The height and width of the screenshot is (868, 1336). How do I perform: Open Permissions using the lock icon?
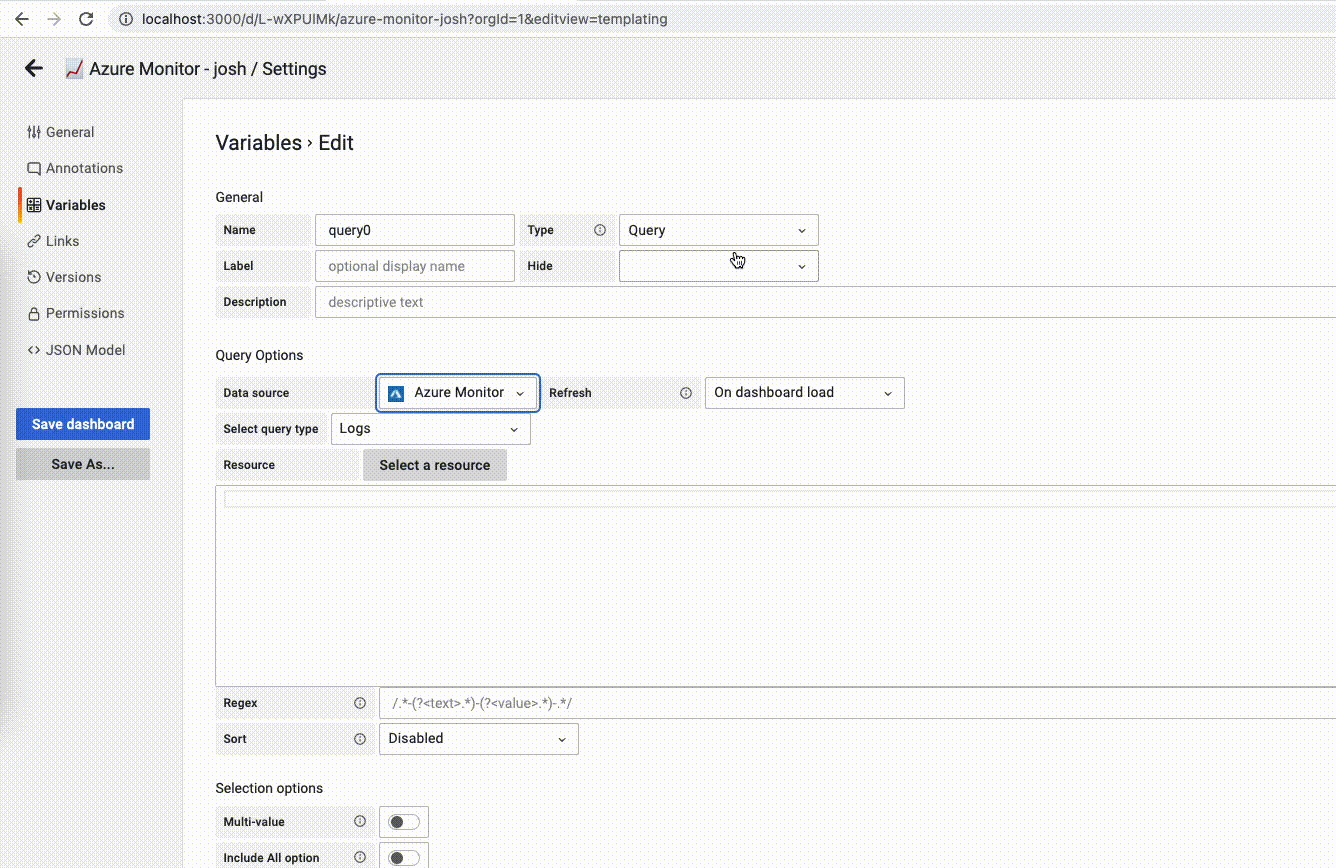[x=34, y=313]
